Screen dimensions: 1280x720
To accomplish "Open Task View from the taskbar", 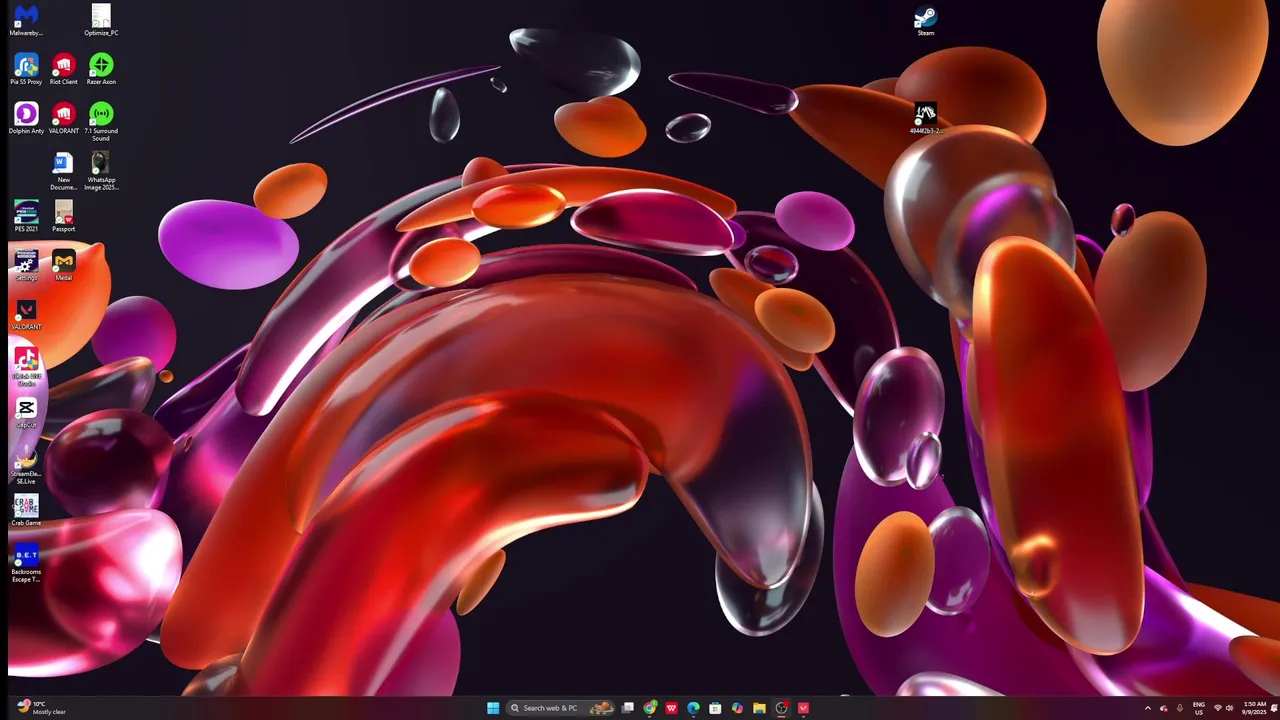I will pos(628,708).
